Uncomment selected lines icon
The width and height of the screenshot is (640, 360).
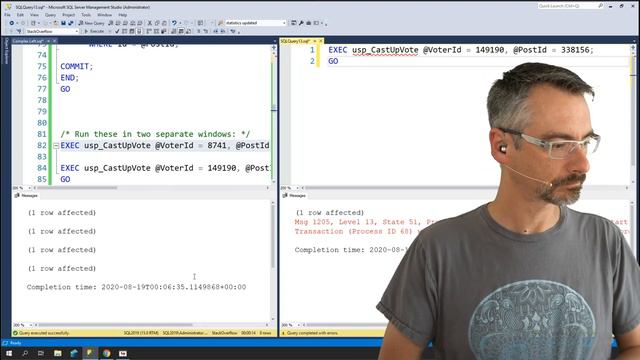(x=206, y=31)
